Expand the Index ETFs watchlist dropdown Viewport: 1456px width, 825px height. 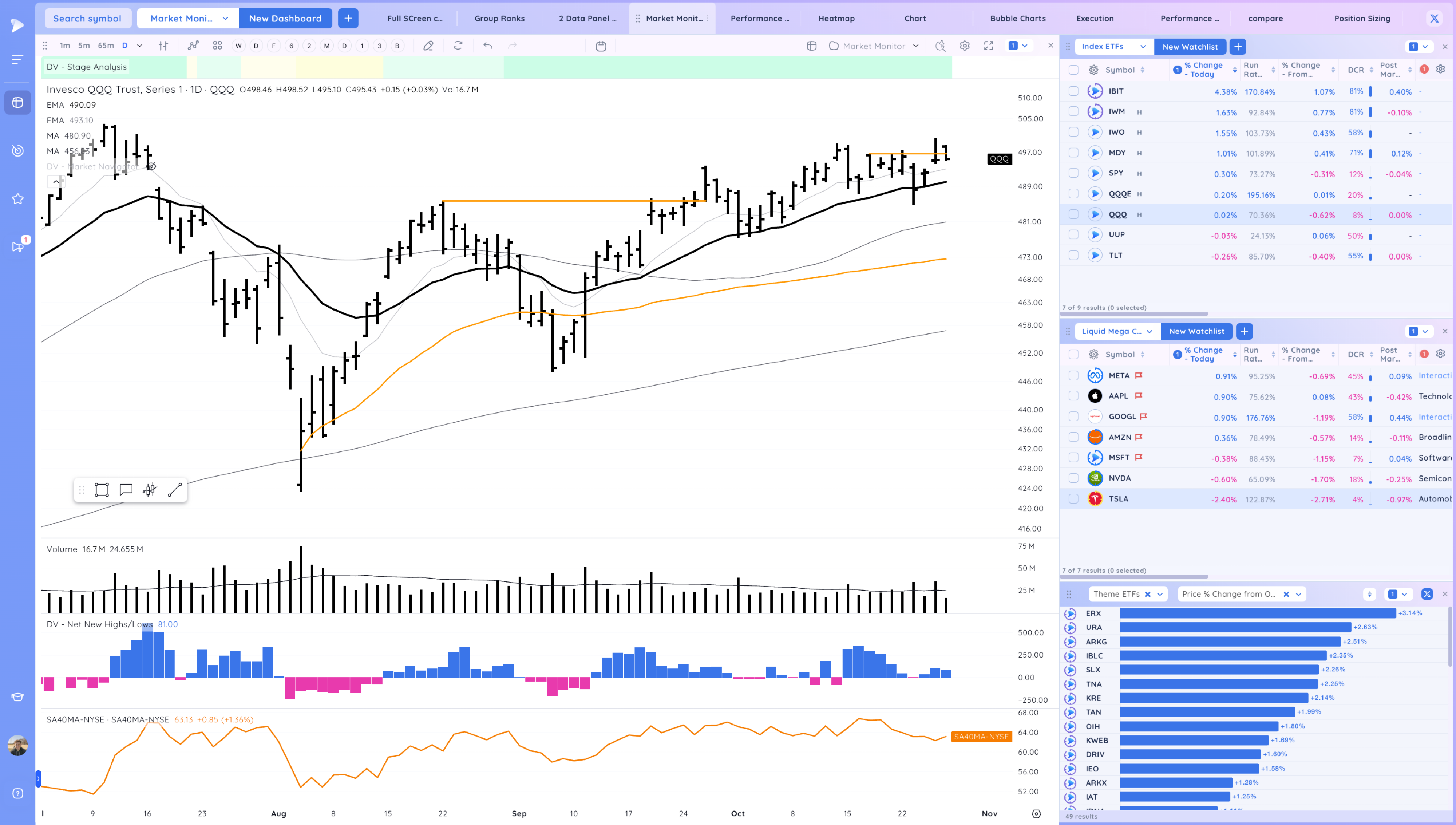[x=1142, y=47]
